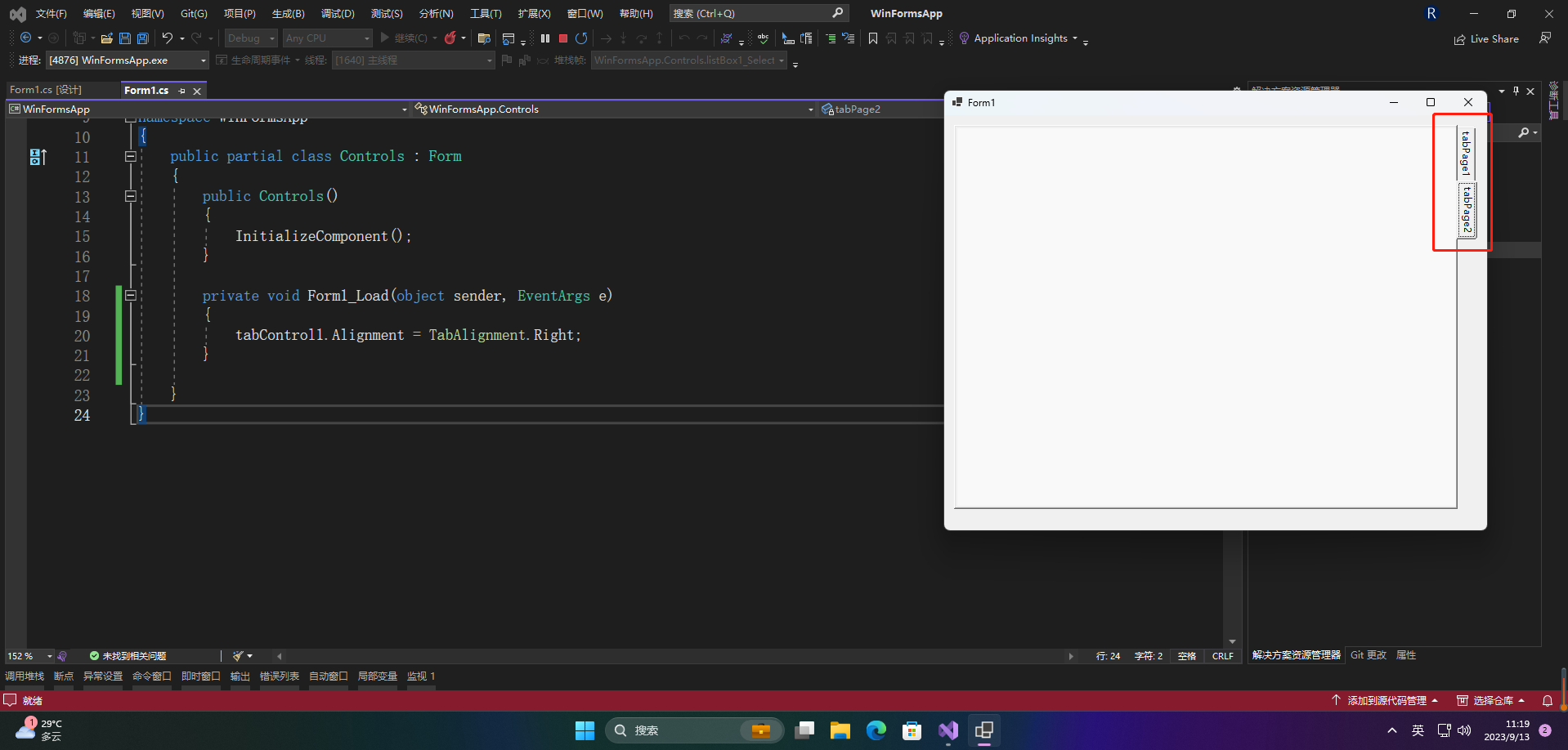Select tabPage2 in the Form1 window

[1467, 209]
